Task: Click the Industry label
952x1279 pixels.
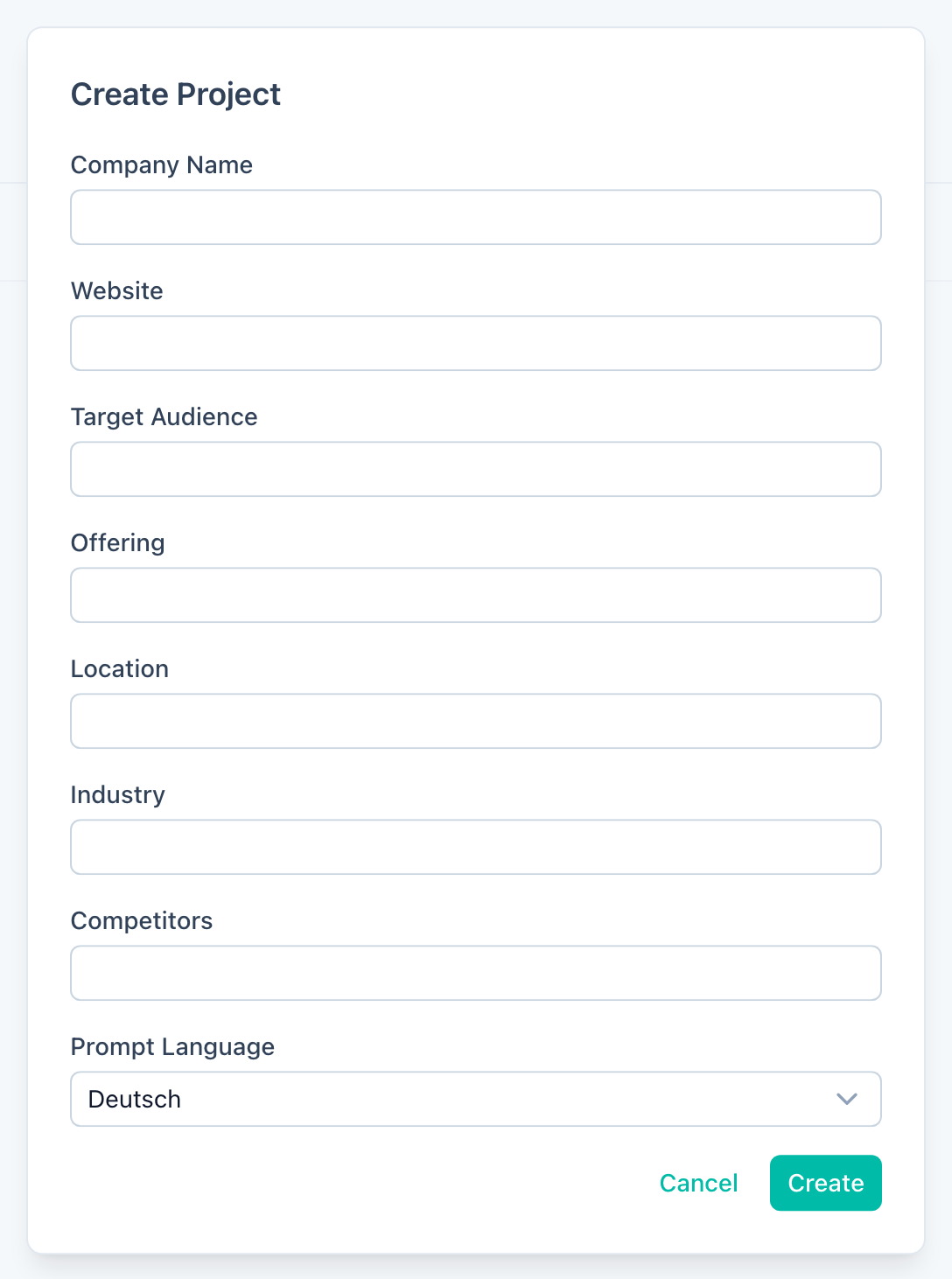Action: coord(117,795)
